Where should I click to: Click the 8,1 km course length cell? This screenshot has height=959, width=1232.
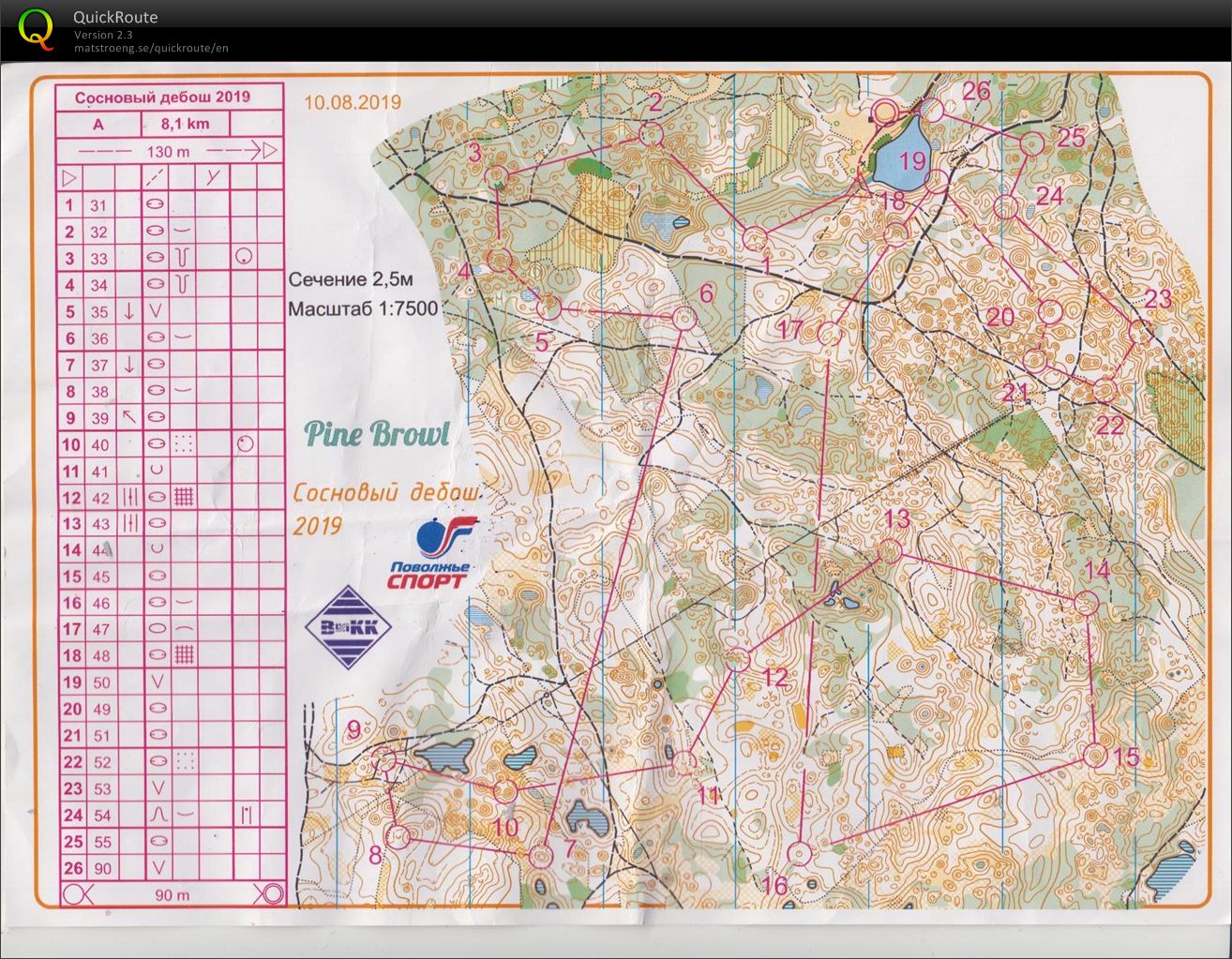click(185, 124)
